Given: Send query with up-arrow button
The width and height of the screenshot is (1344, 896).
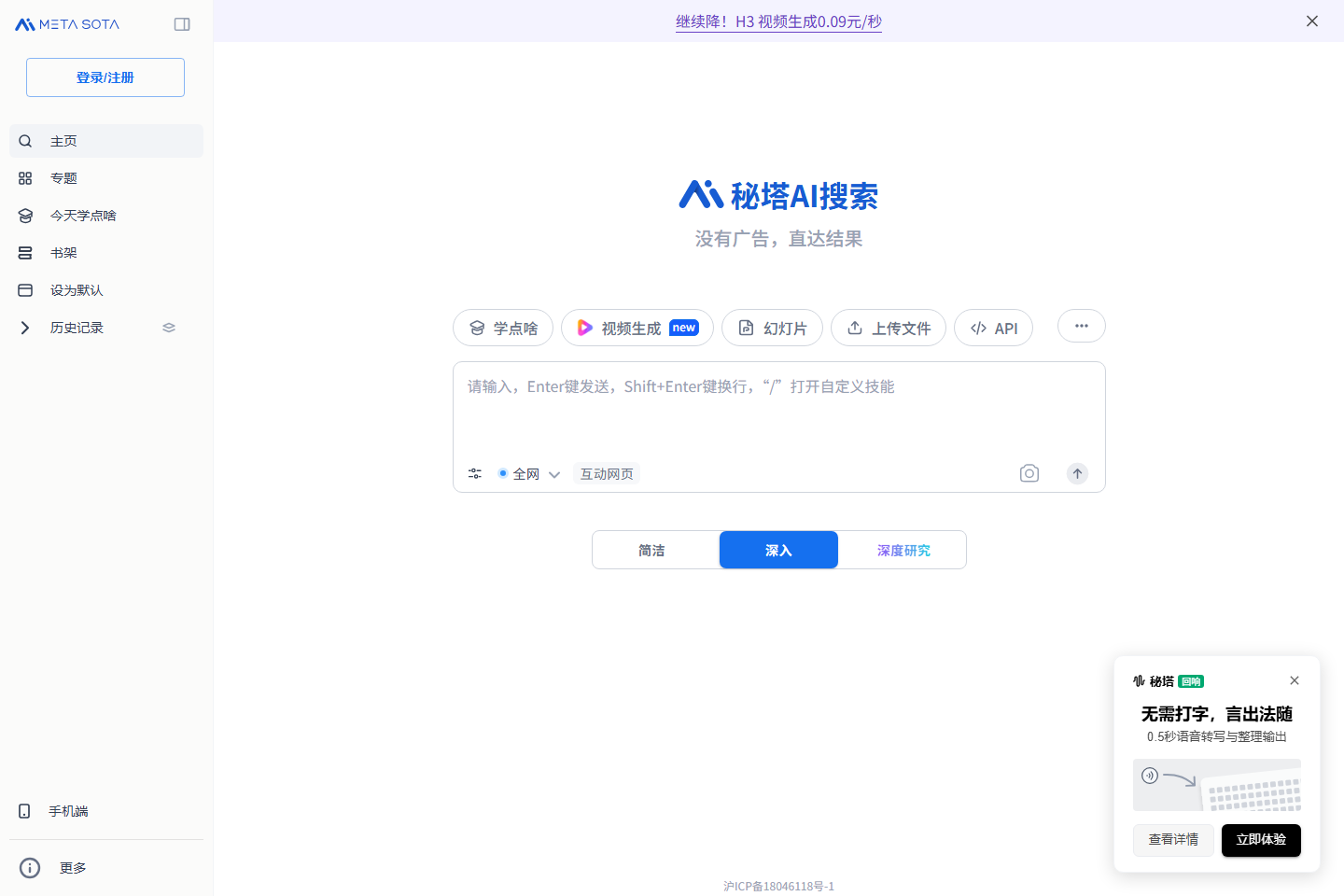Looking at the screenshot, I should click(1077, 473).
